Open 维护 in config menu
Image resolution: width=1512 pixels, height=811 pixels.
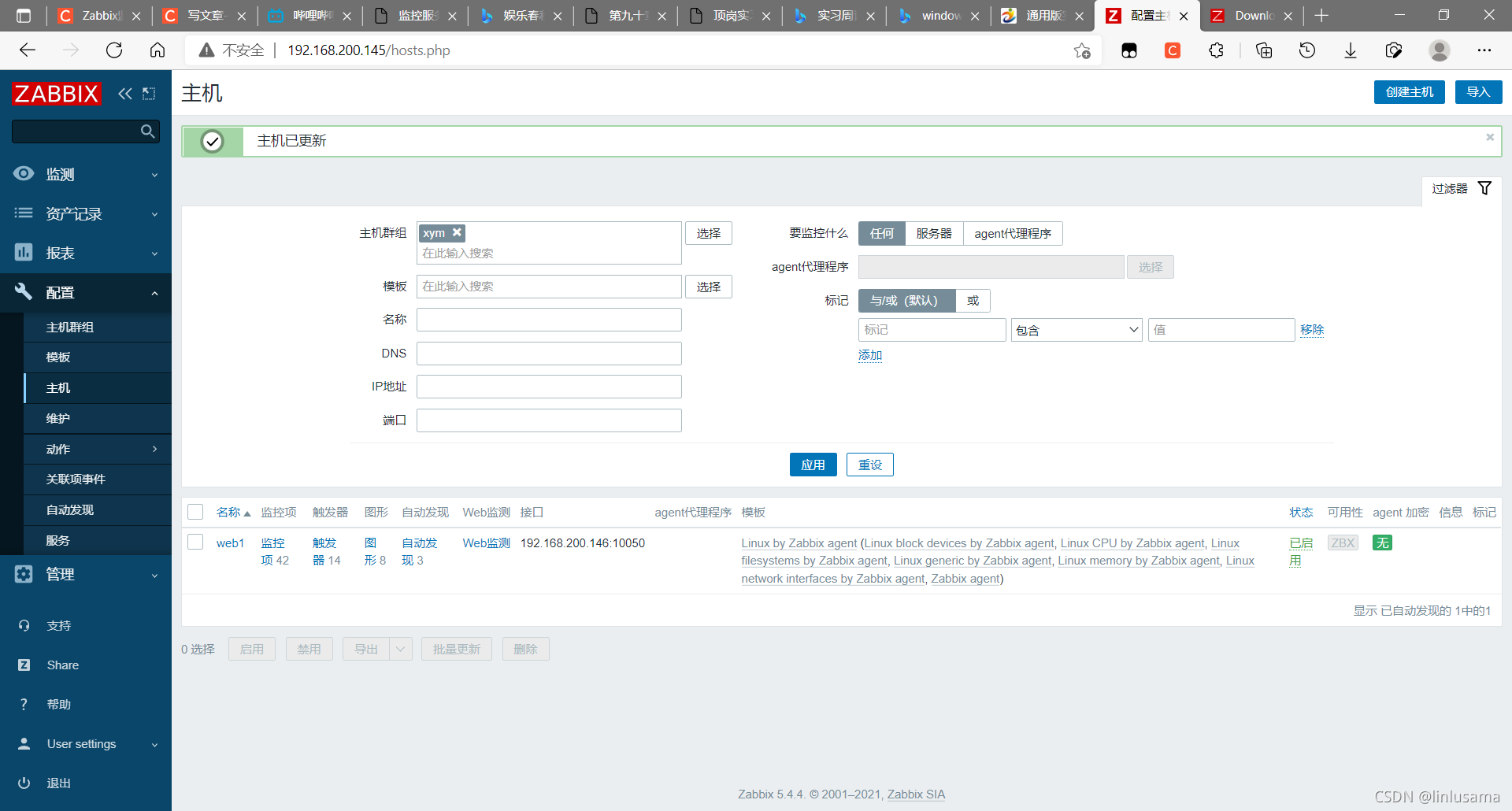point(98,419)
